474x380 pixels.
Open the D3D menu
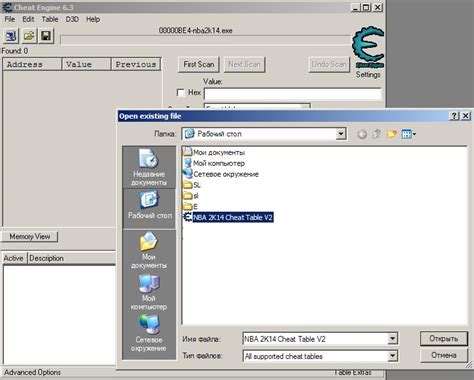[72, 19]
